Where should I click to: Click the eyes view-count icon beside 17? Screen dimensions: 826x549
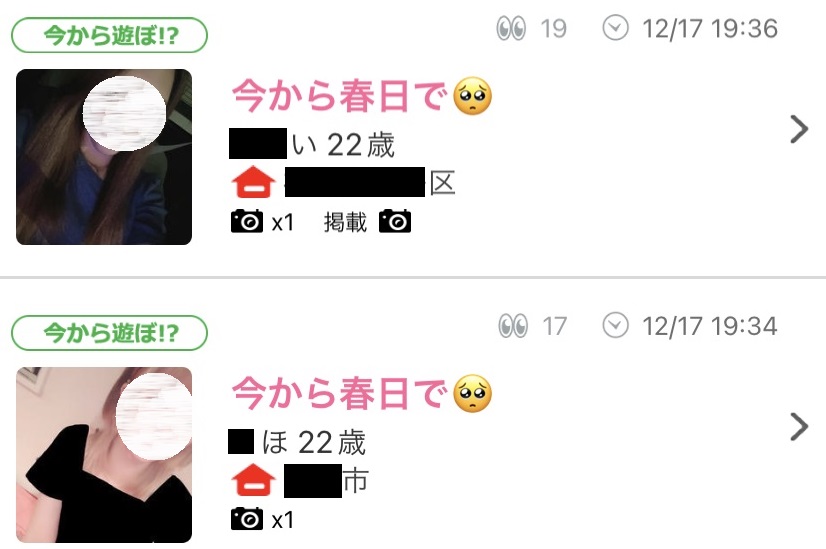point(513,326)
